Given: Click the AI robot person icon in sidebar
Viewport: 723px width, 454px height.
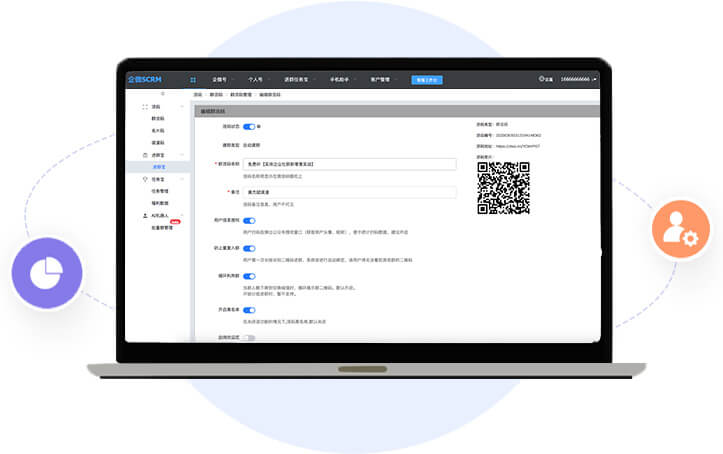Looking at the screenshot, I should pyautogui.click(x=145, y=216).
